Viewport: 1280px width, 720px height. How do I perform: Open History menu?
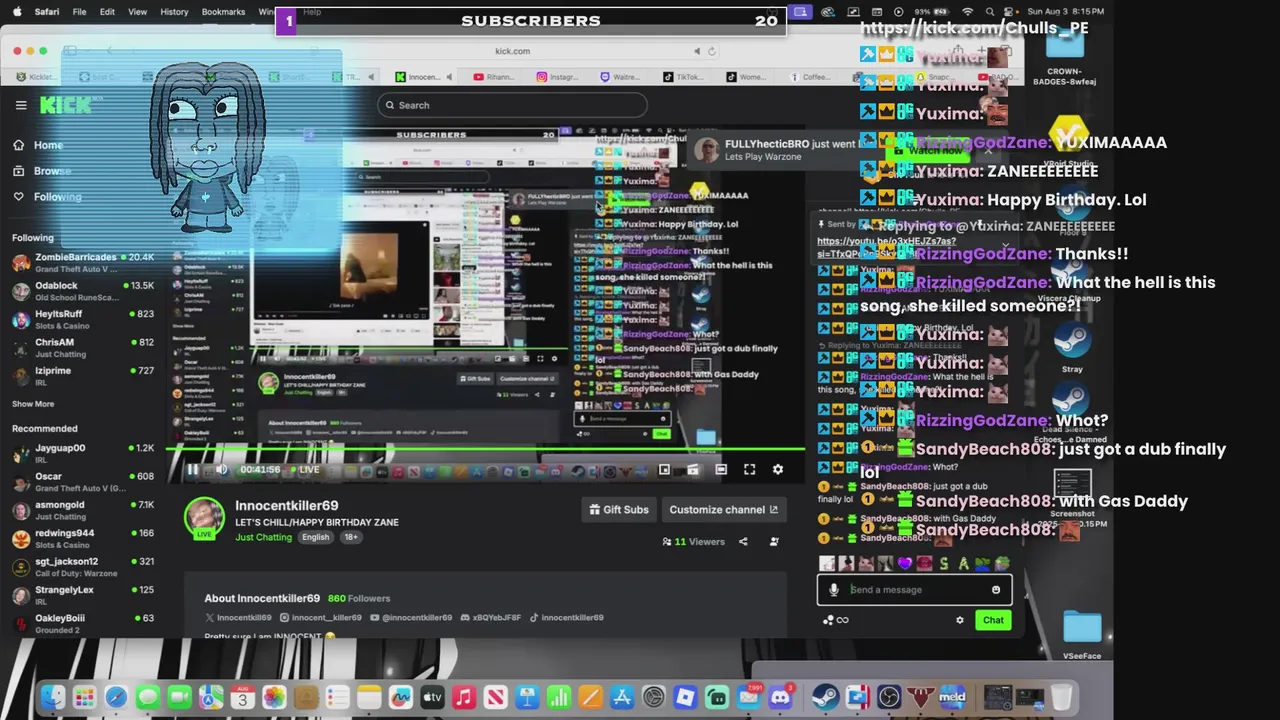[x=174, y=12]
